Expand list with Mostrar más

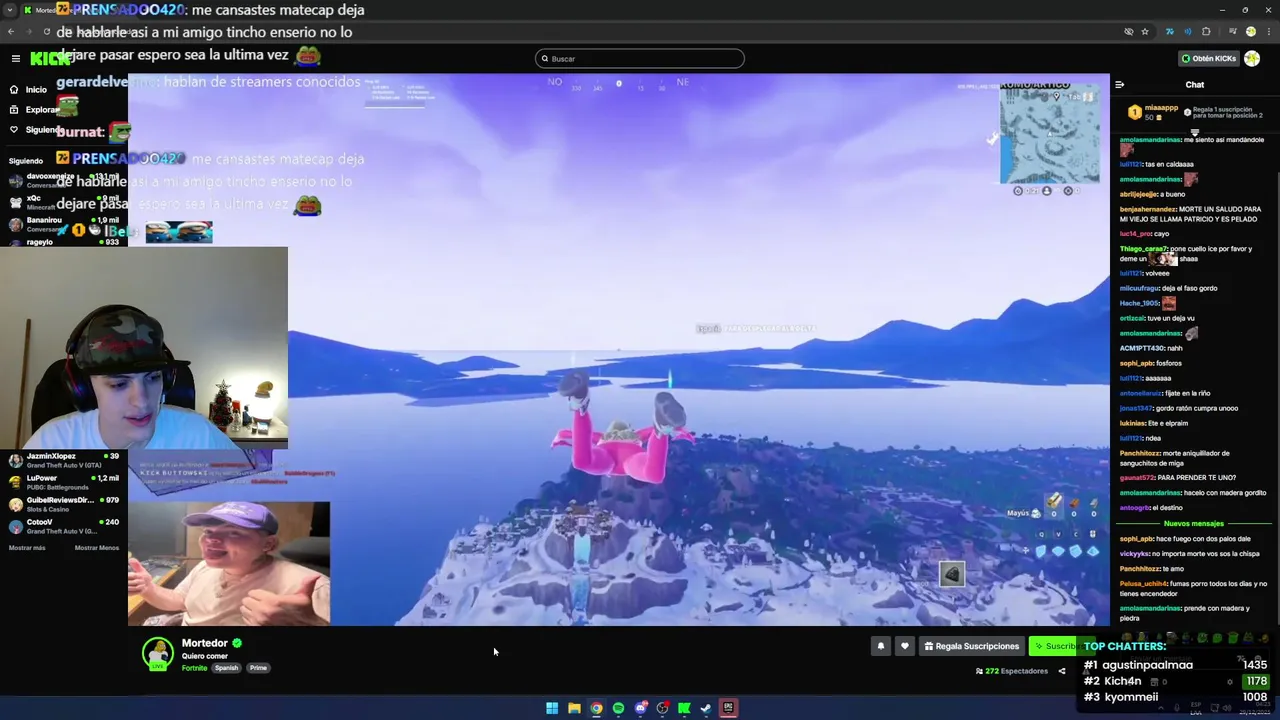click(27, 548)
